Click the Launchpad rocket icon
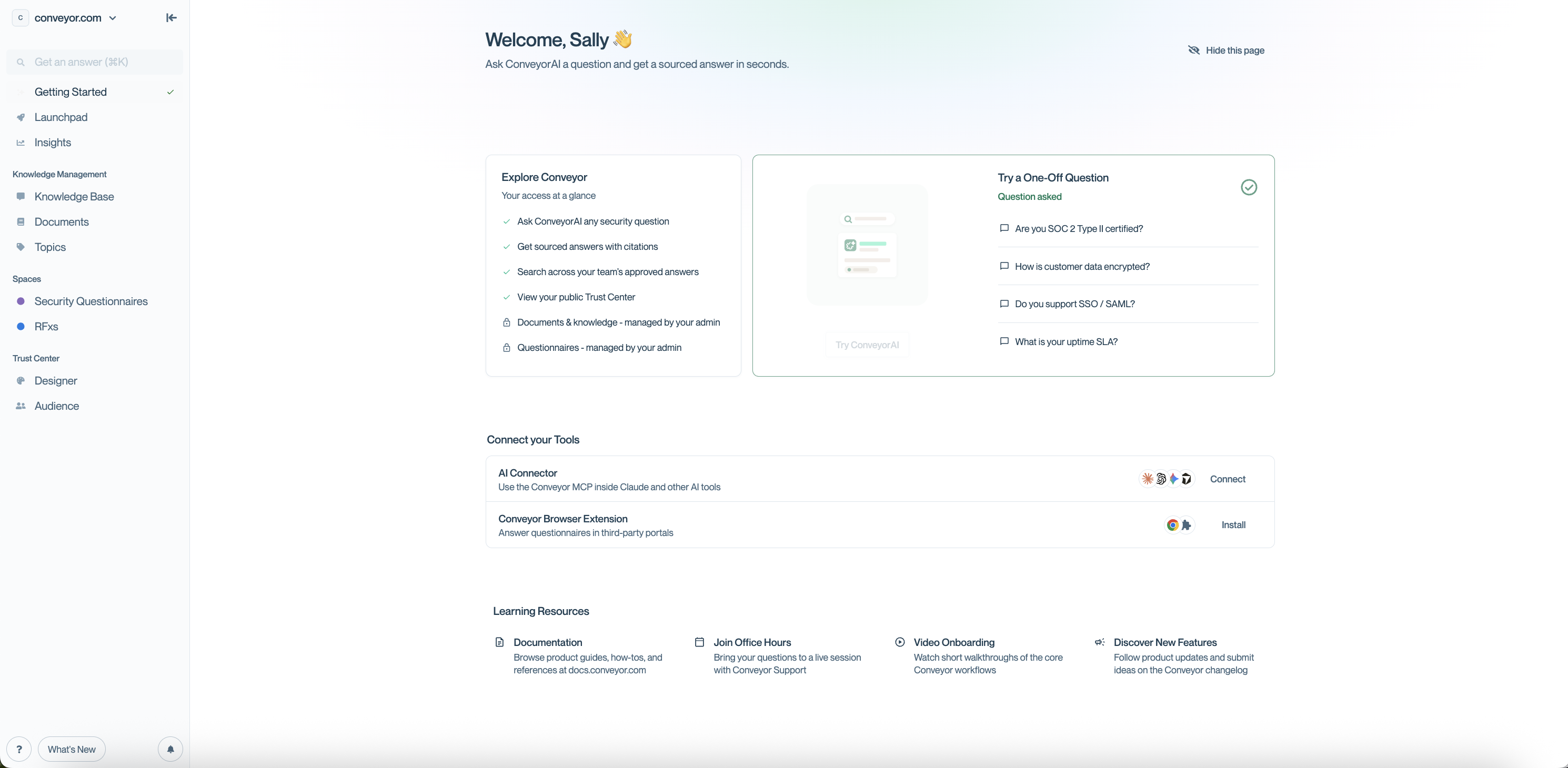 pyautogui.click(x=21, y=117)
